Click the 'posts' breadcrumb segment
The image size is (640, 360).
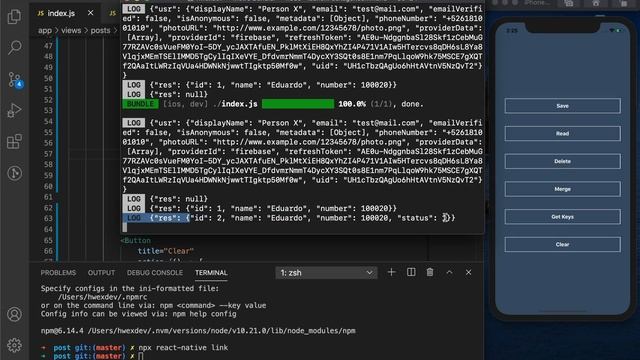tap(100, 31)
